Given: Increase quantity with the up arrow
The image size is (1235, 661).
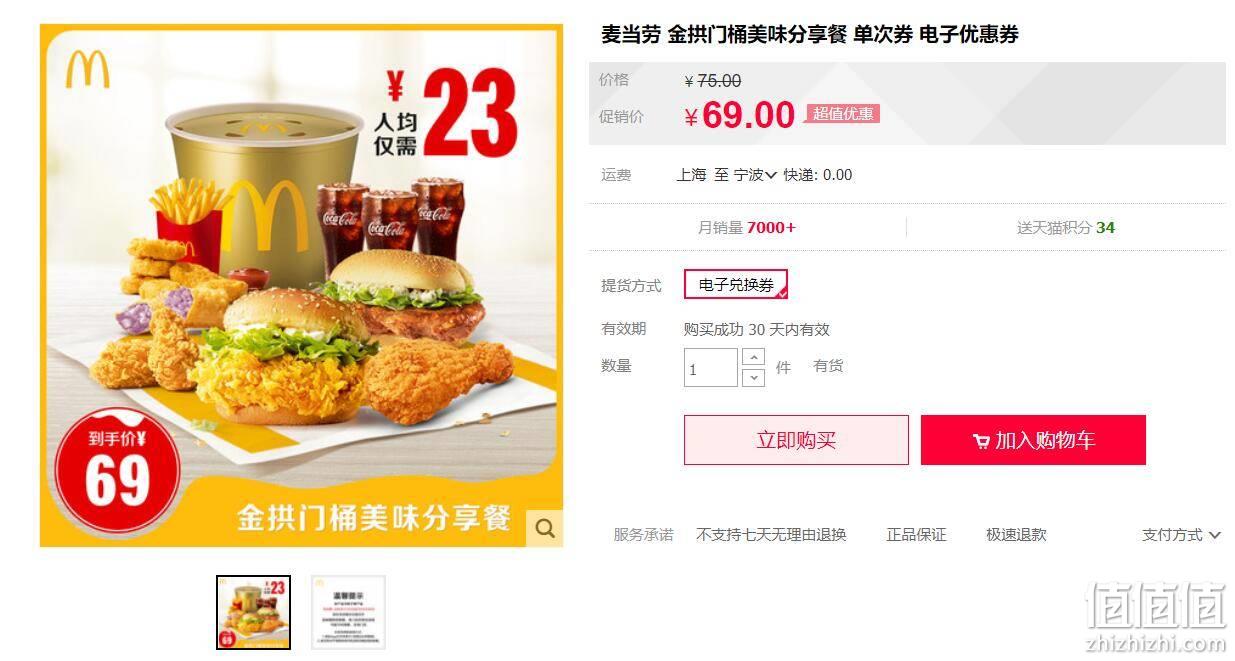Looking at the screenshot, I should [x=754, y=357].
